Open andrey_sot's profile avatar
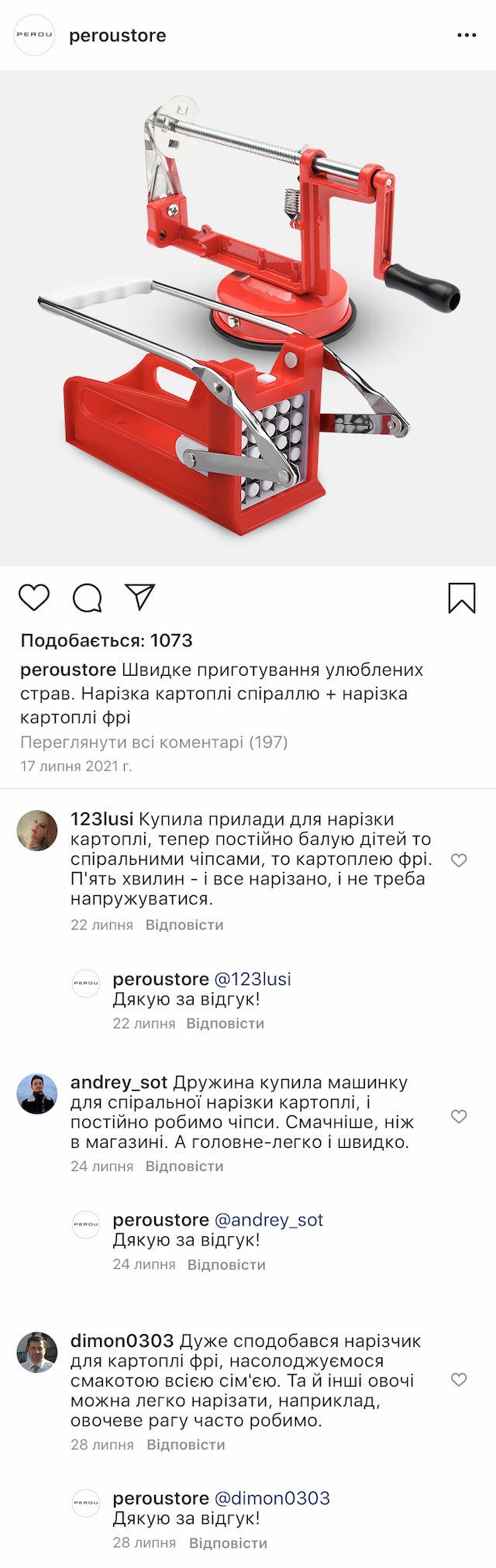496x1568 pixels. pos(37,1094)
